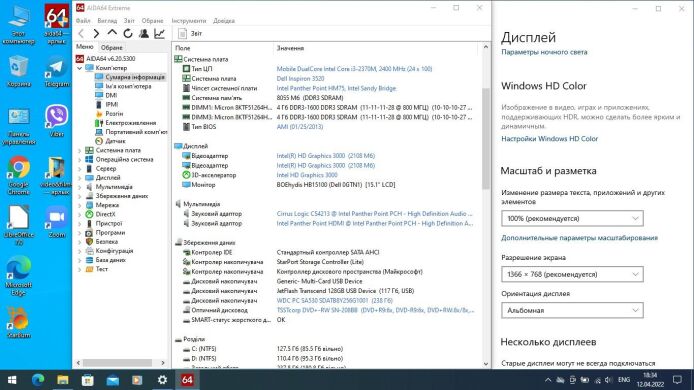Collapse the Комп'ютер tree node
Screen dimensions: 694x390
[80, 68]
